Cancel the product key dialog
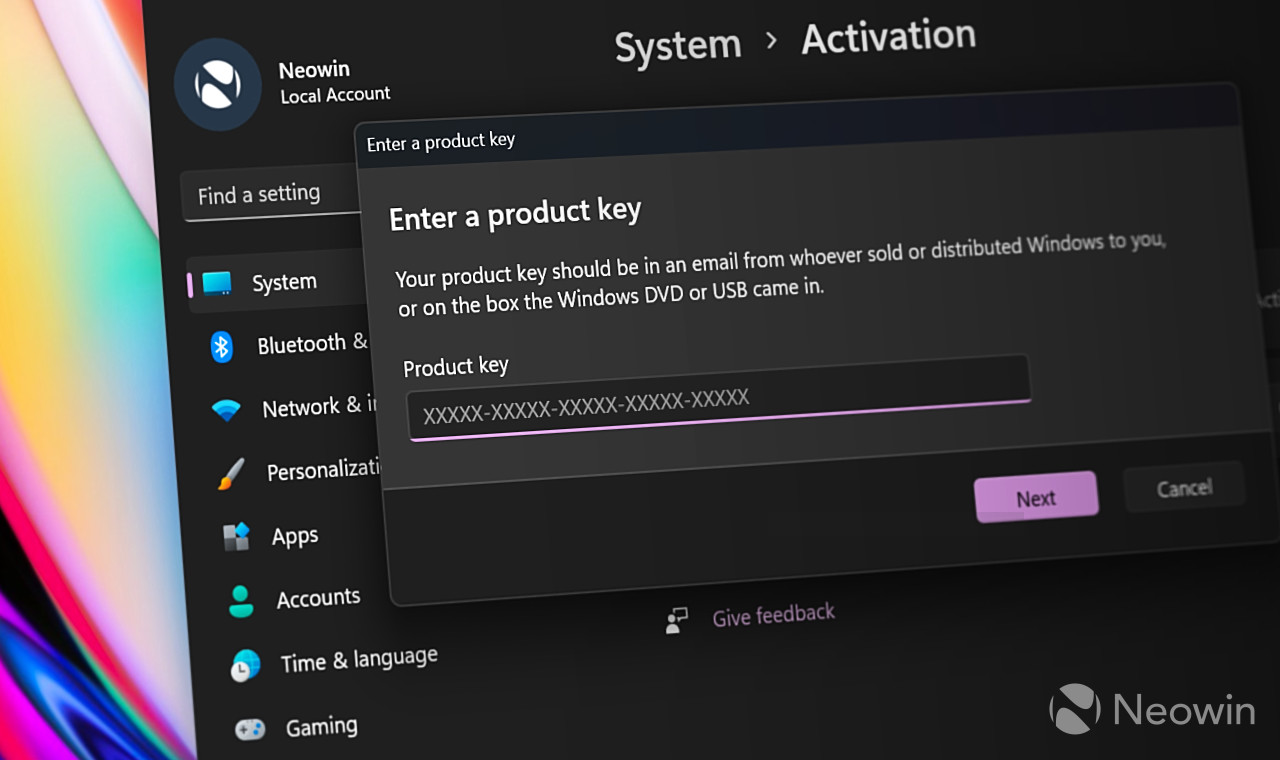1280x760 pixels. tap(1184, 488)
